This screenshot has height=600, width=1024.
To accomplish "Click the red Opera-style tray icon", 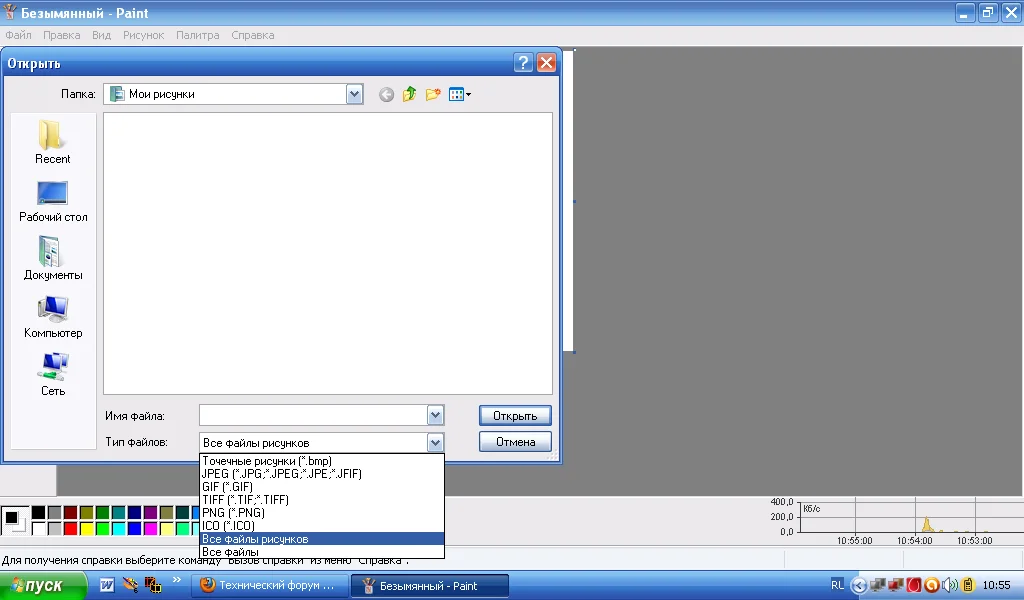I will coord(914,585).
